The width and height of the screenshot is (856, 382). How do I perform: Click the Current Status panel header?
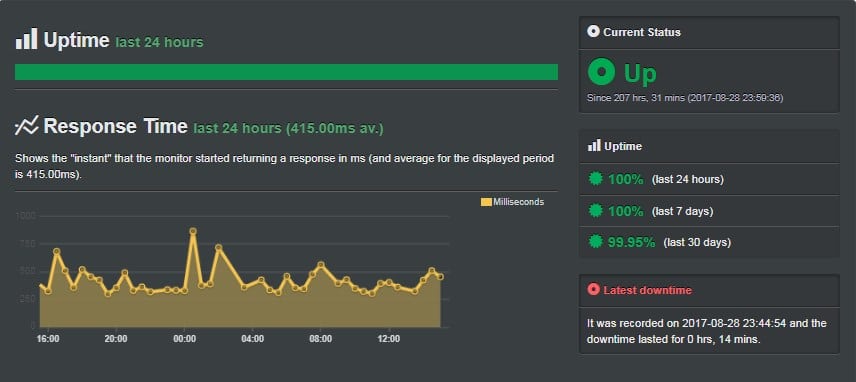coord(709,33)
